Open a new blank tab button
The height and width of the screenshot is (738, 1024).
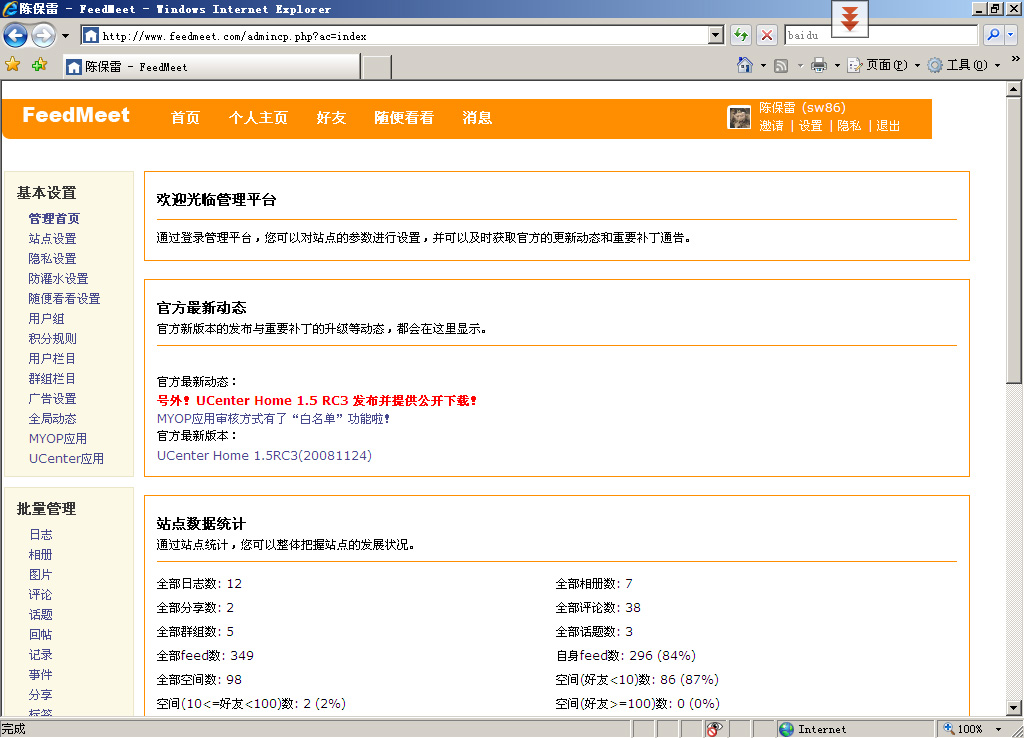click(x=377, y=67)
